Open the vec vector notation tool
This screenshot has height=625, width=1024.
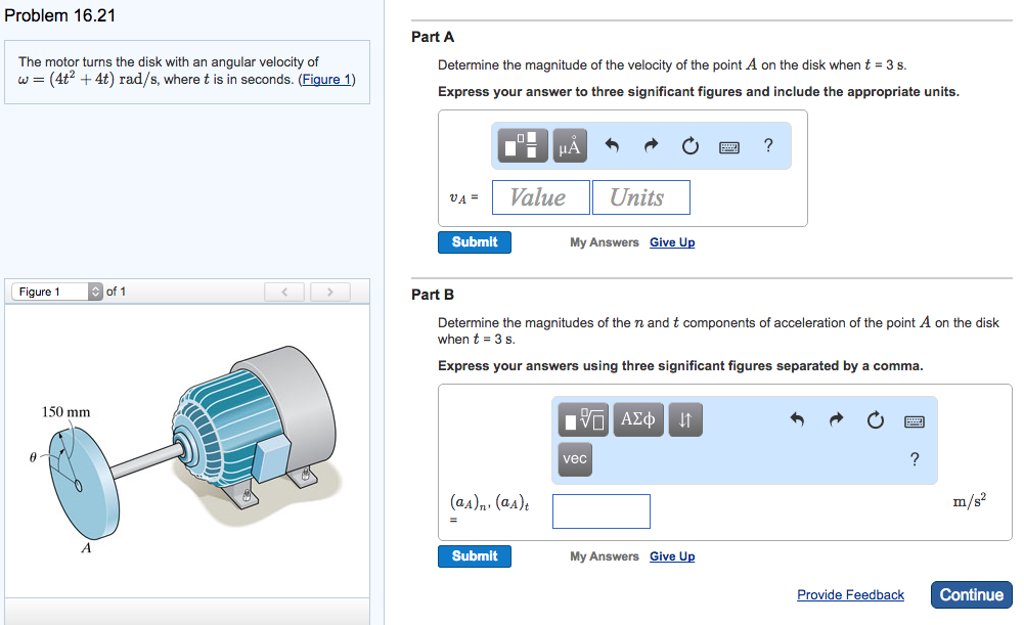(x=574, y=459)
